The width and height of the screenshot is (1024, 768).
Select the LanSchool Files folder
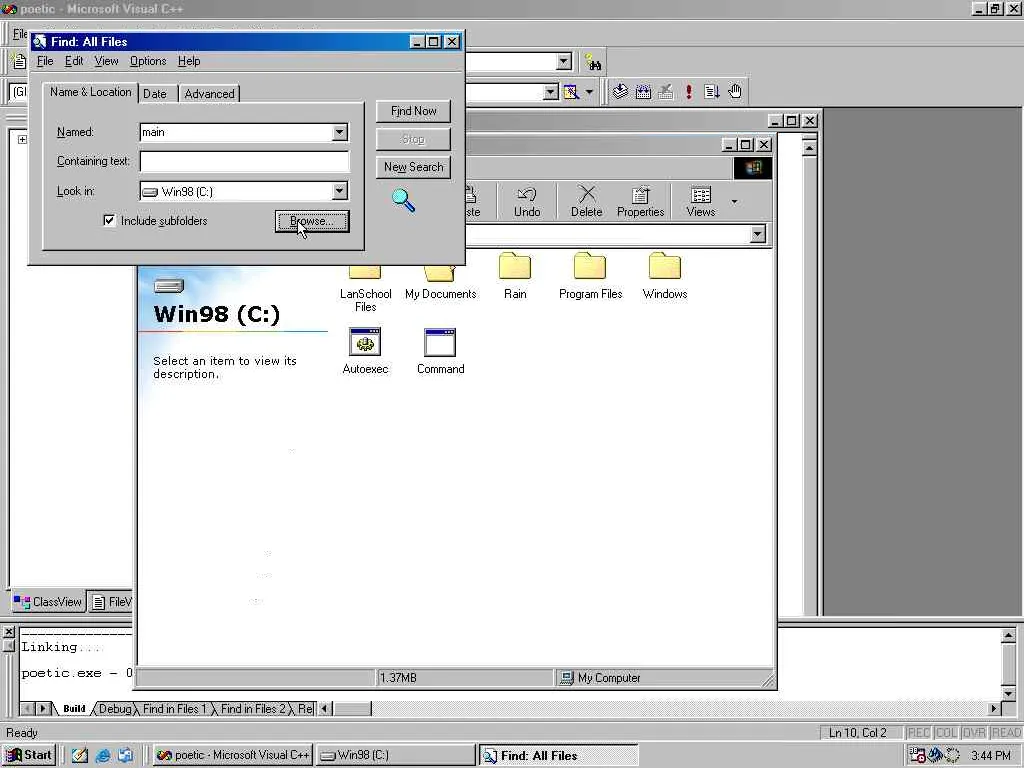point(365,290)
